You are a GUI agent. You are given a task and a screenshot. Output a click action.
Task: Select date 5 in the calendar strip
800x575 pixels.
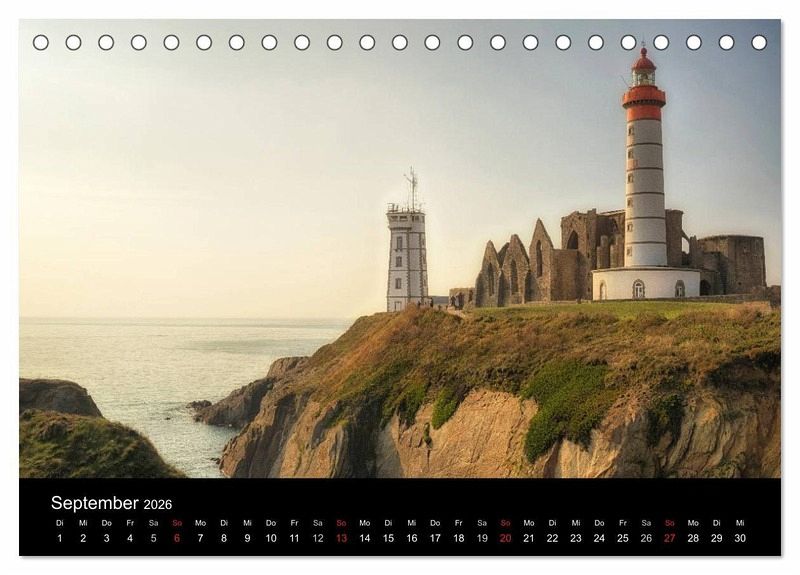pyautogui.click(x=154, y=538)
